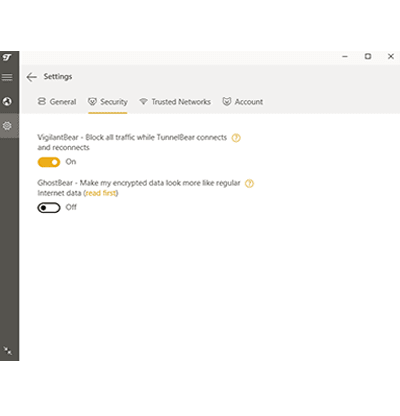This screenshot has height=416, width=400.
Task: Go back using the Settings arrow
Action: [32, 77]
